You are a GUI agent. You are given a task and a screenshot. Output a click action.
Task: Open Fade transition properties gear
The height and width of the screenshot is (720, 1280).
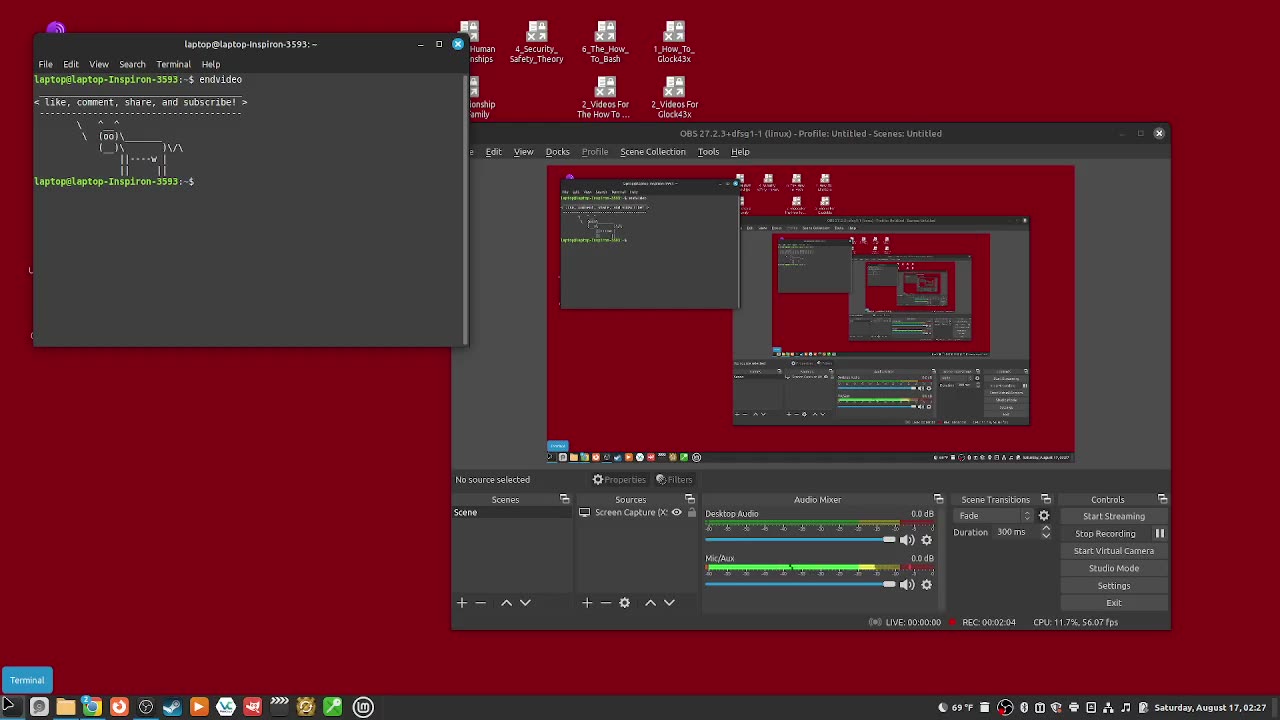[1044, 516]
